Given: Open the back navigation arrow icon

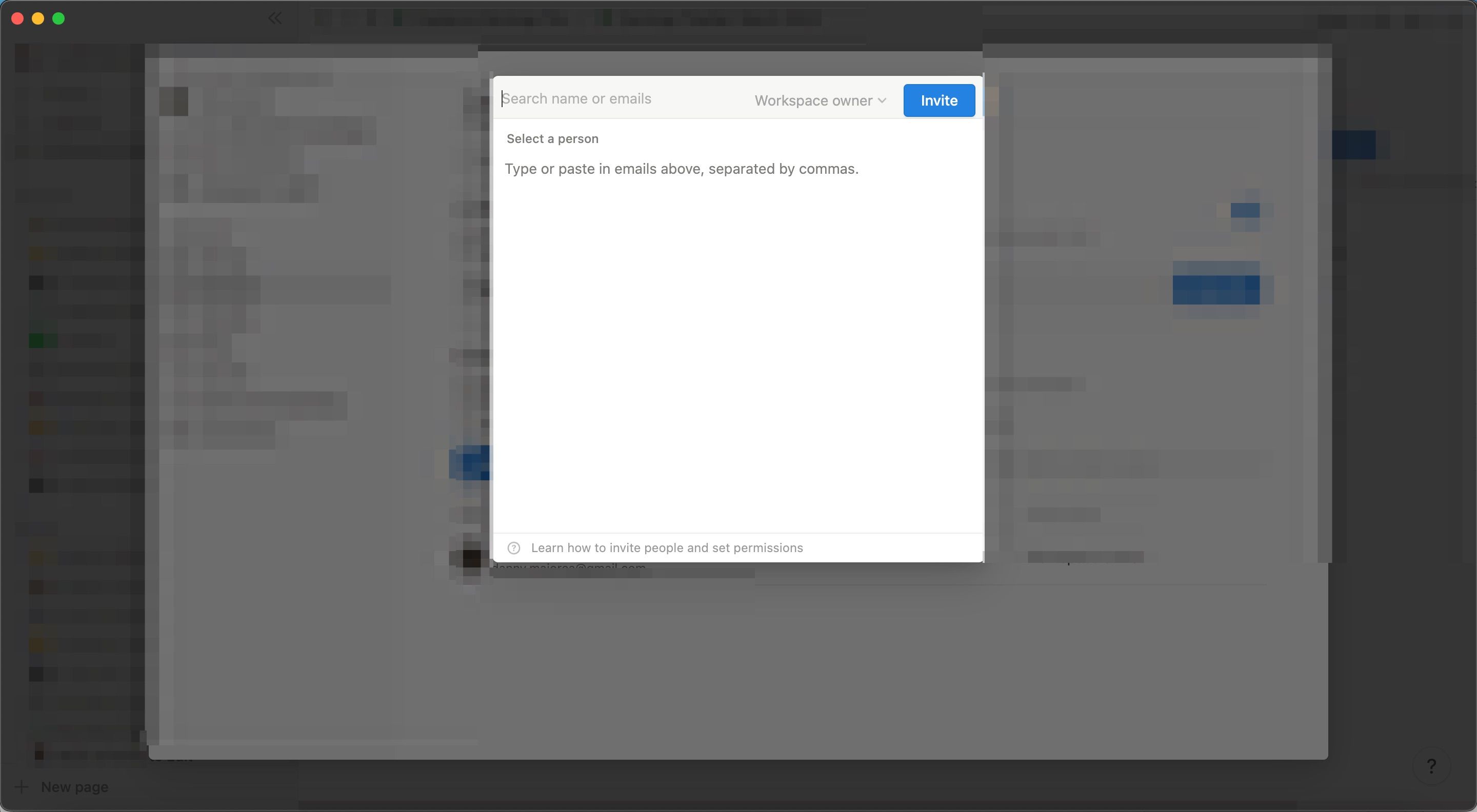Looking at the screenshot, I should click(276, 18).
